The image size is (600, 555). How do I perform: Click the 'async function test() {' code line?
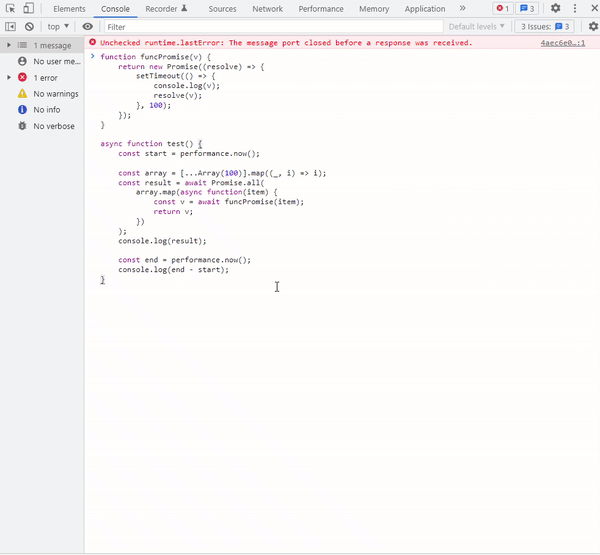151,144
